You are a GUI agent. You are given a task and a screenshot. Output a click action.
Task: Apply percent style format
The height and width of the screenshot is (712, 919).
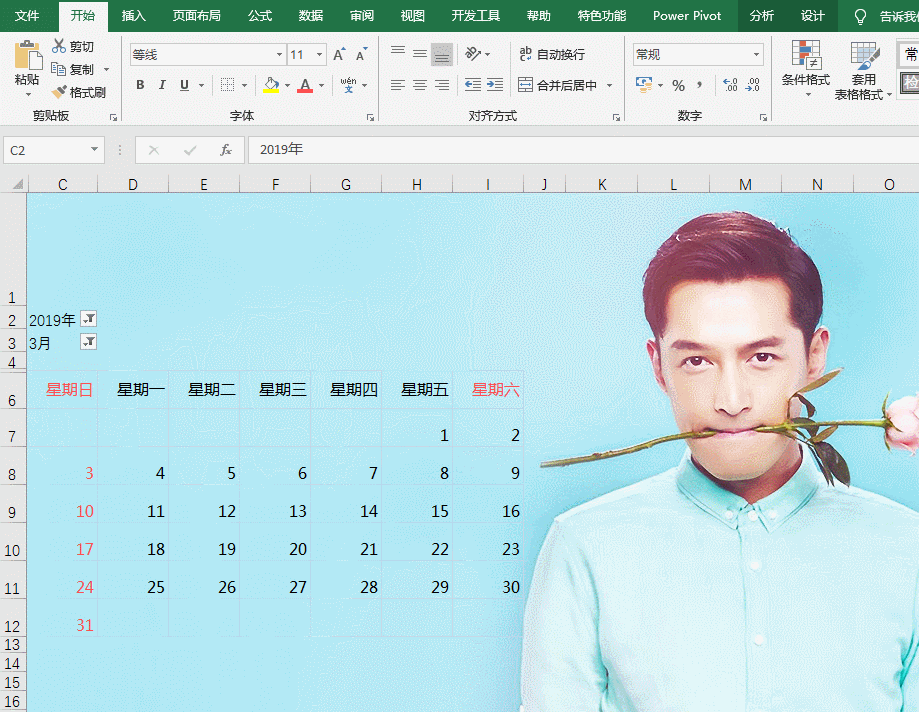point(679,86)
